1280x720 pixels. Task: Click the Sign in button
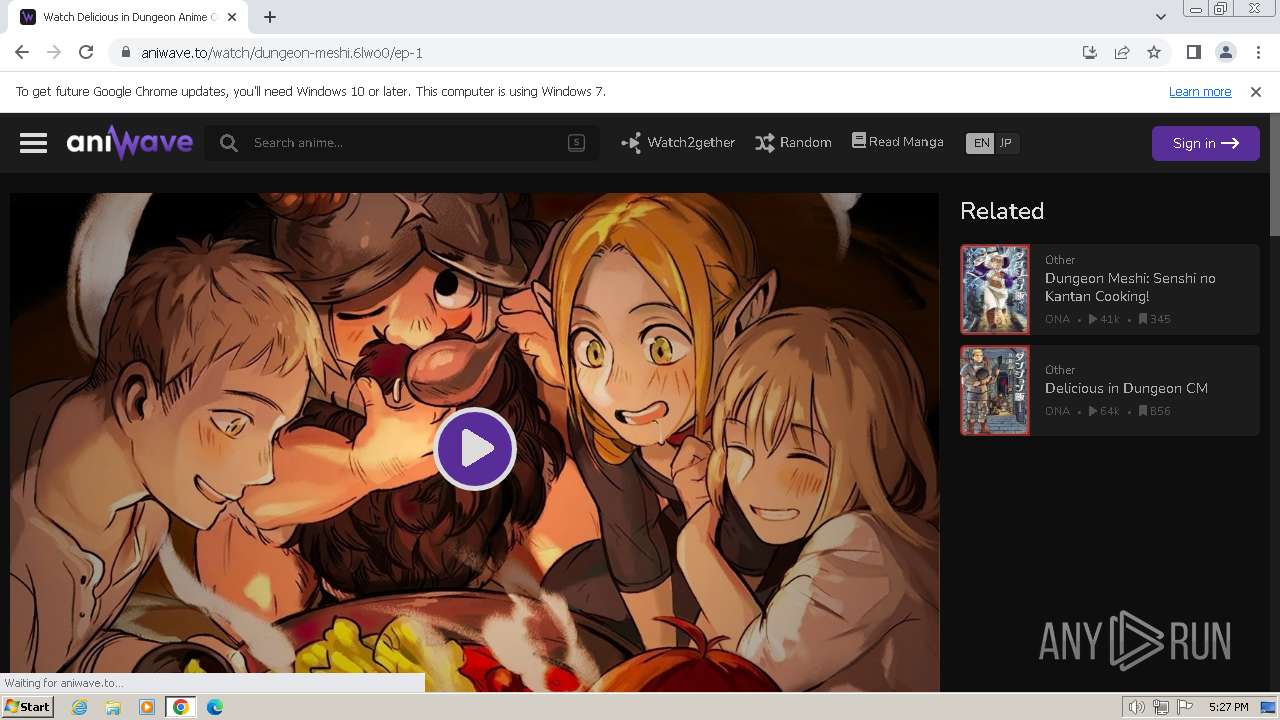[x=1205, y=143]
